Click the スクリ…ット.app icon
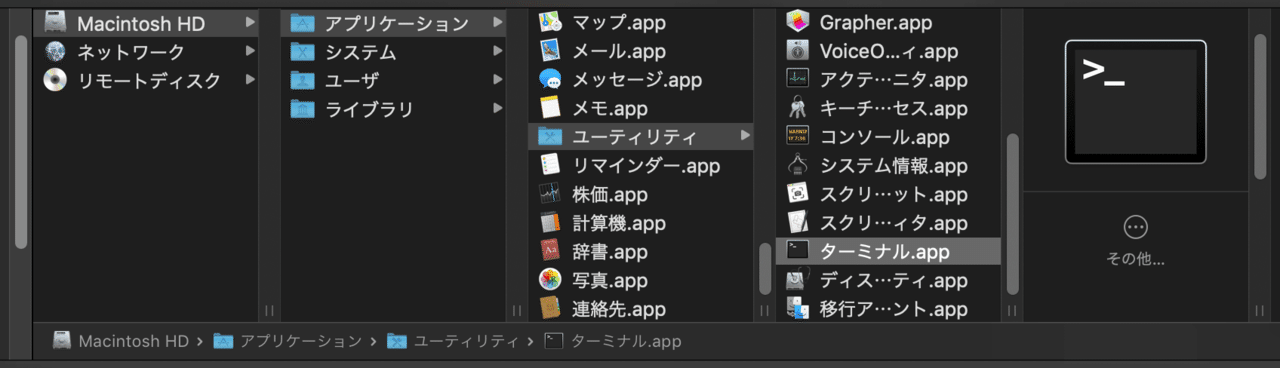 [797, 194]
